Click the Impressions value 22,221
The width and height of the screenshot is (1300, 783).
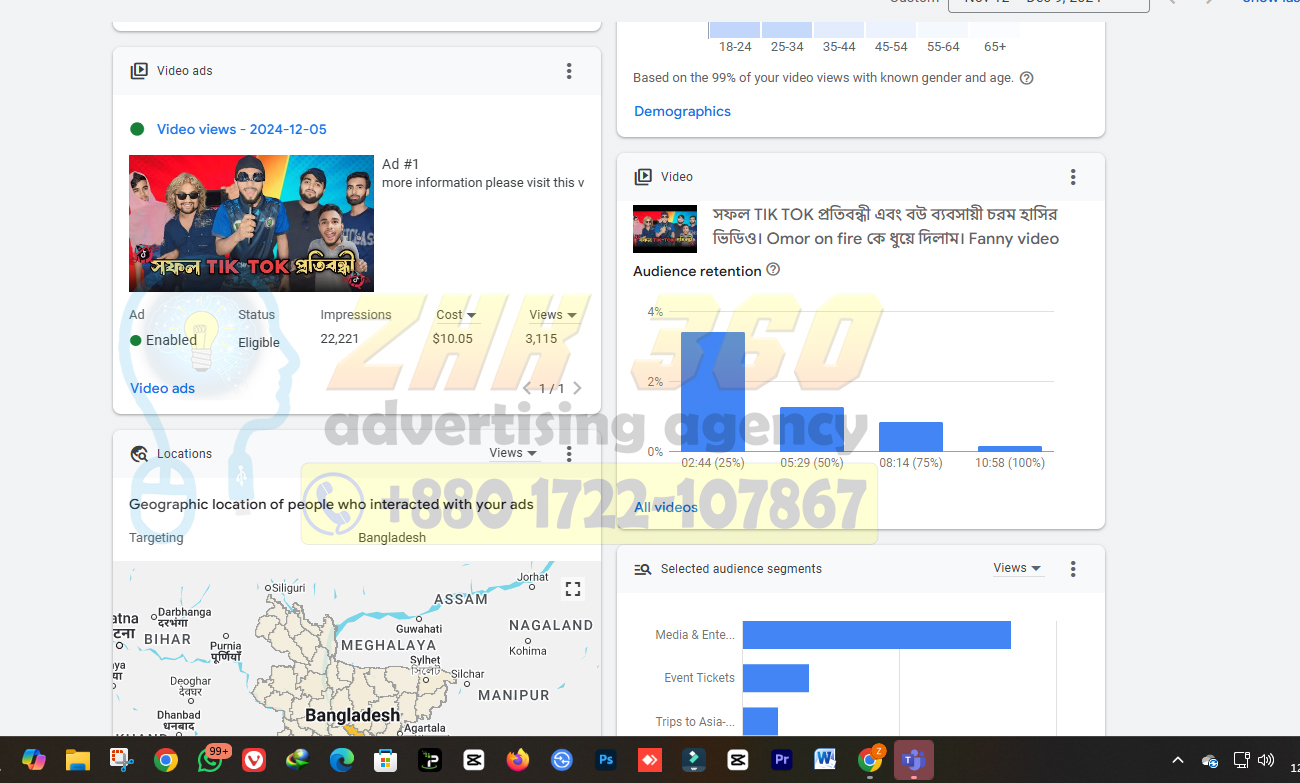coord(339,339)
